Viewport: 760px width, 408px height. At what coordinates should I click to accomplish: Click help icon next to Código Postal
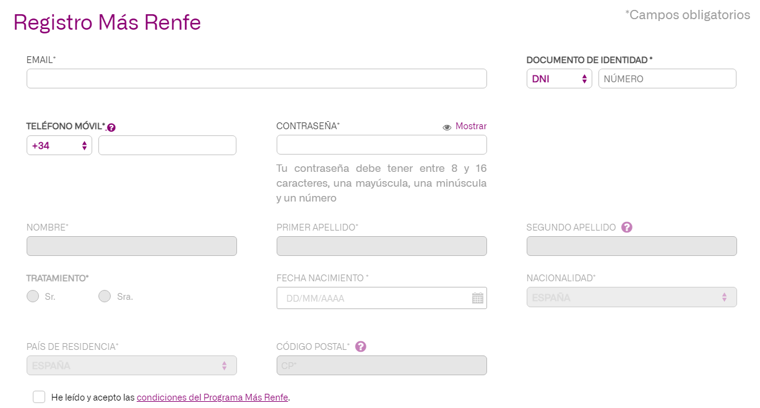(x=361, y=347)
